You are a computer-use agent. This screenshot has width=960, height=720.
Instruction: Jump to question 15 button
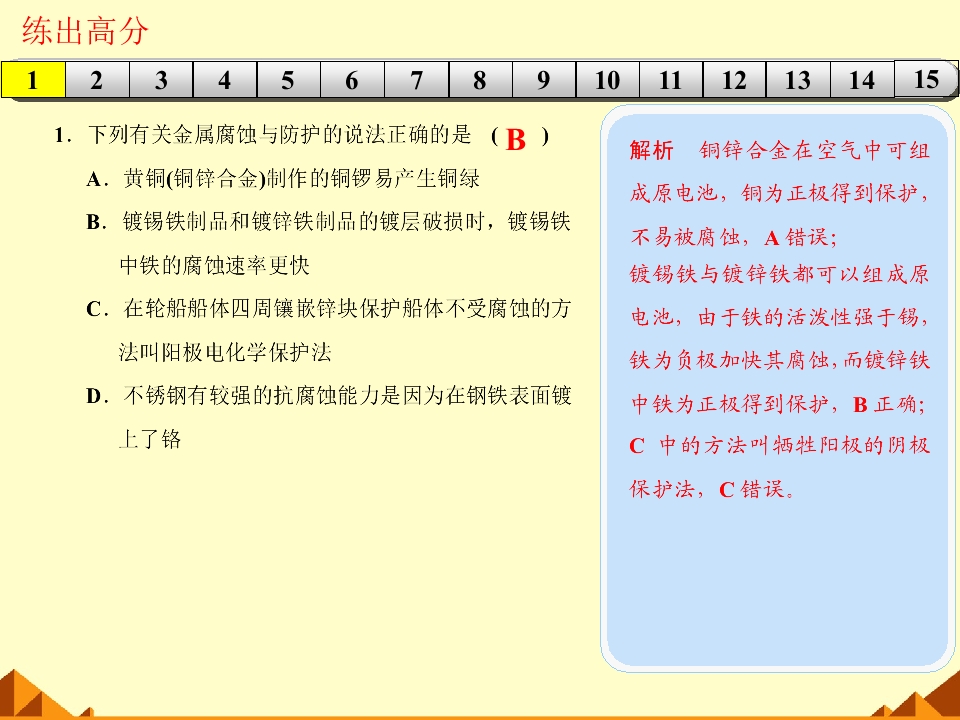pos(926,79)
